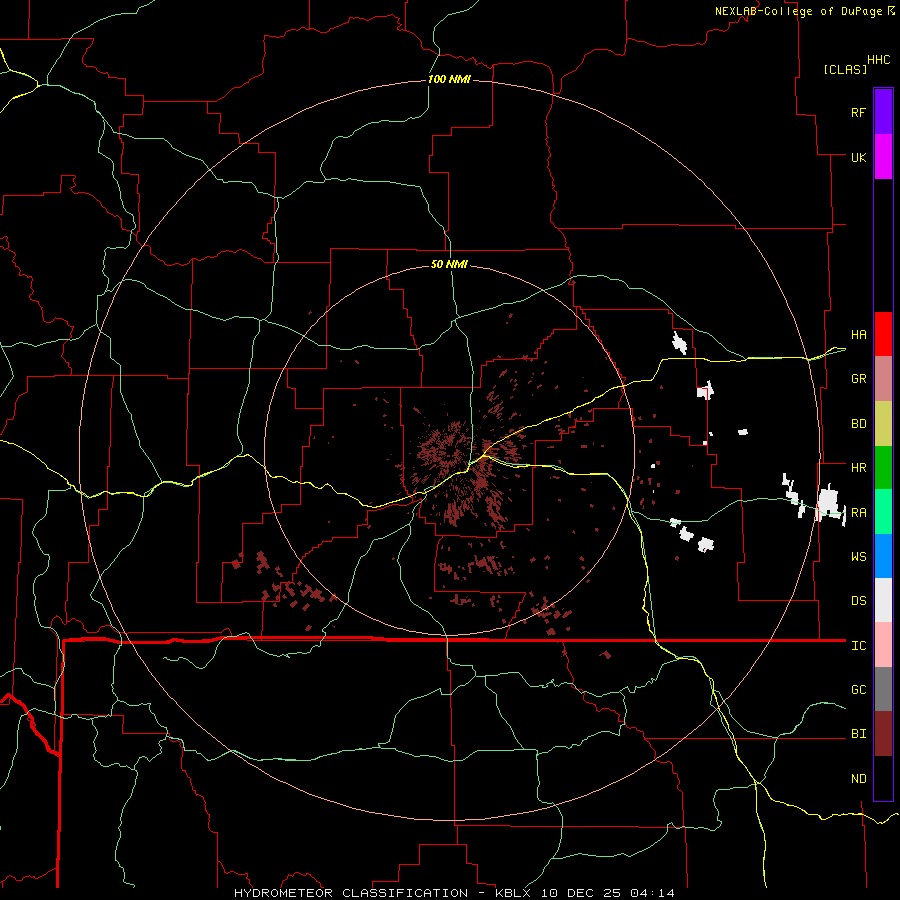Click the UK magenta legend swatch

(883, 157)
